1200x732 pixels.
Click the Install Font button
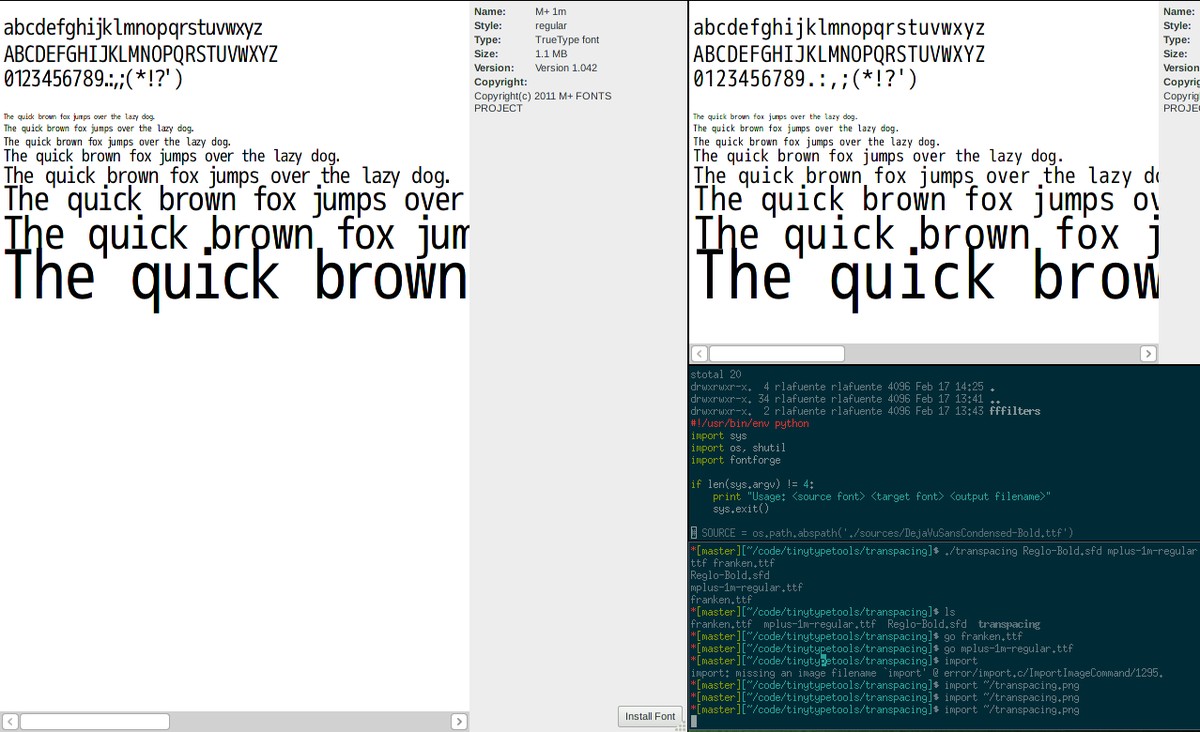[x=650, y=716]
